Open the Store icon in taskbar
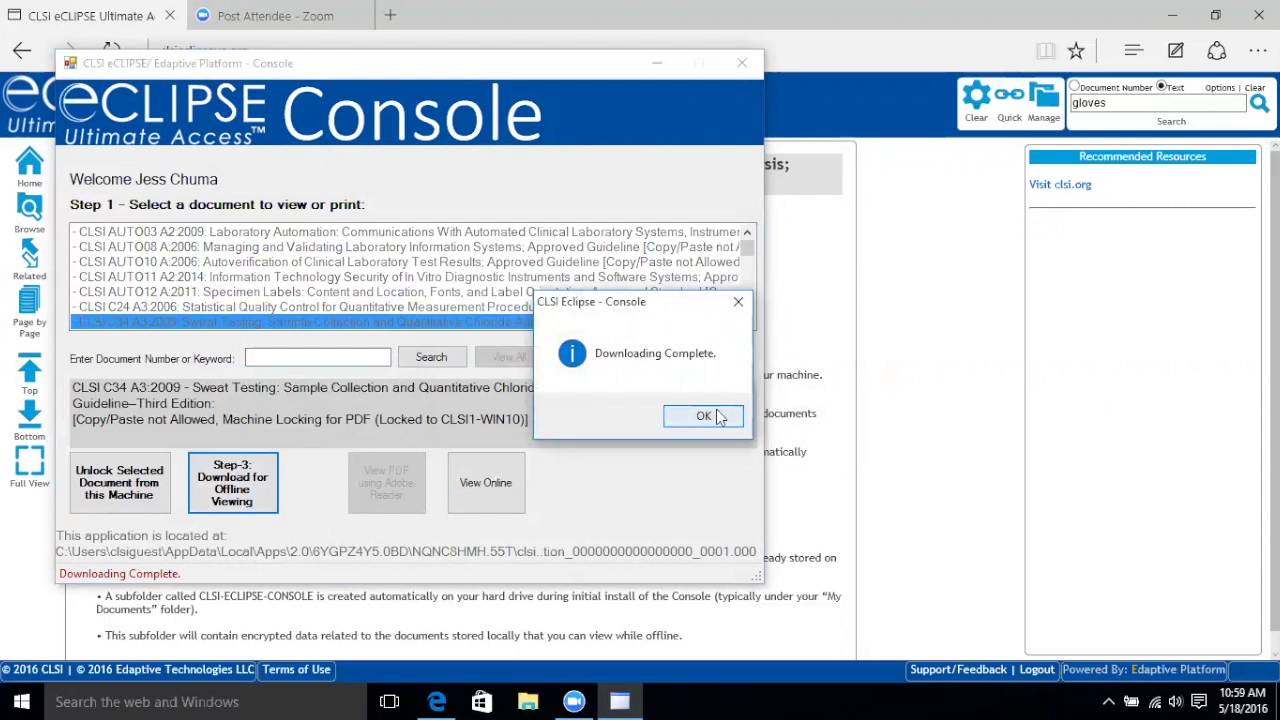This screenshot has height=720, width=1280. click(482, 702)
